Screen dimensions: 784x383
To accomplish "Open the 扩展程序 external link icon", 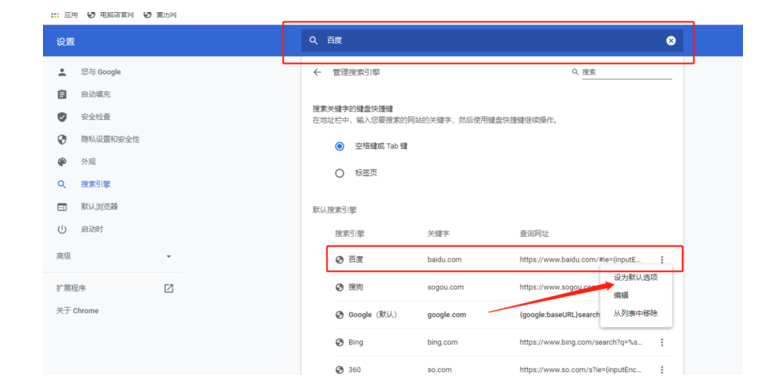I will (169, 288).
